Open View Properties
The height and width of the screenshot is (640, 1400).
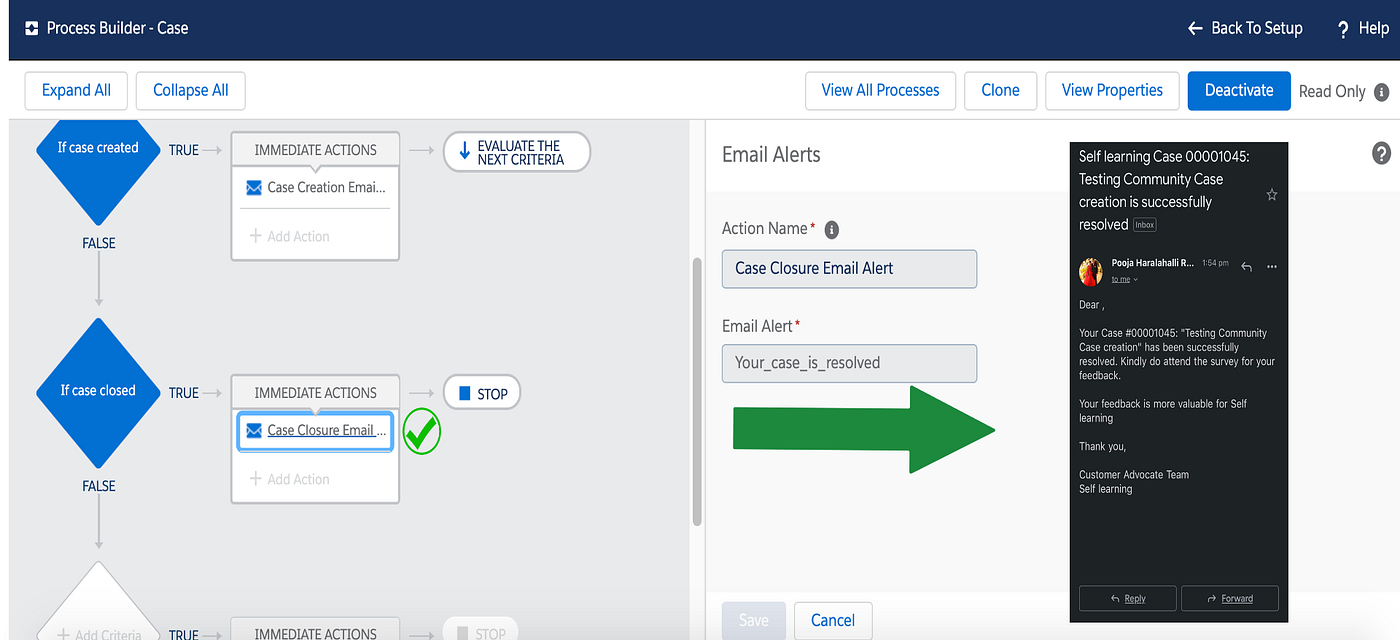(x=1112, y=90)
